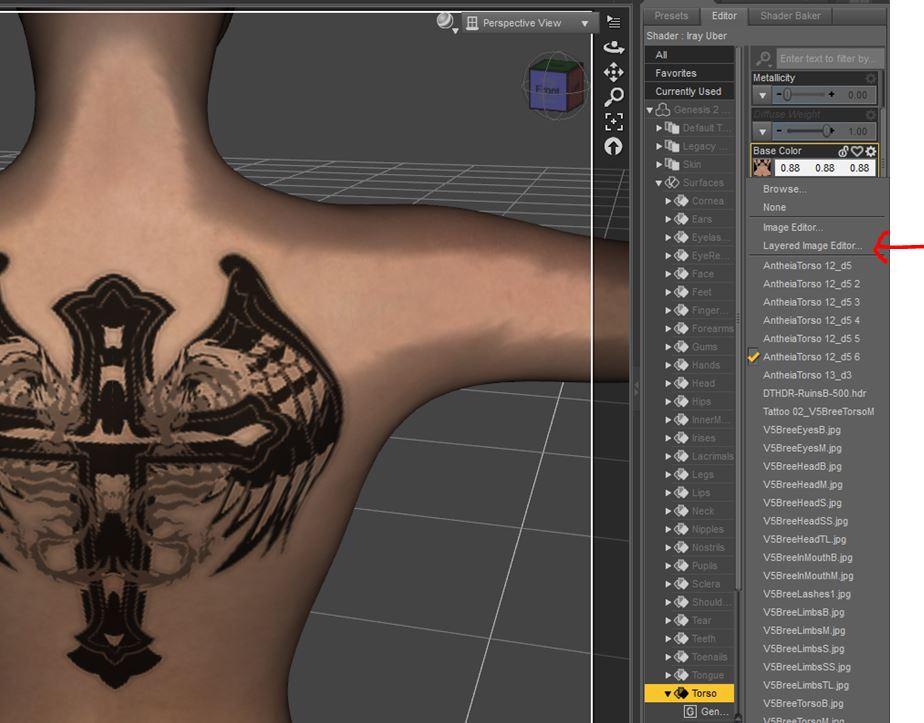This screenshot has height=723, width=924.
Task: Expand the Default T... node
Action: pyautogui.click(x=659, y=128)
